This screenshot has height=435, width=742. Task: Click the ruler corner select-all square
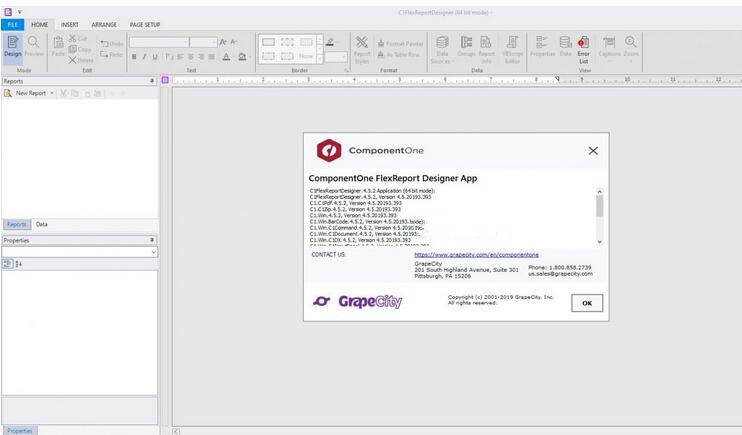165,80
